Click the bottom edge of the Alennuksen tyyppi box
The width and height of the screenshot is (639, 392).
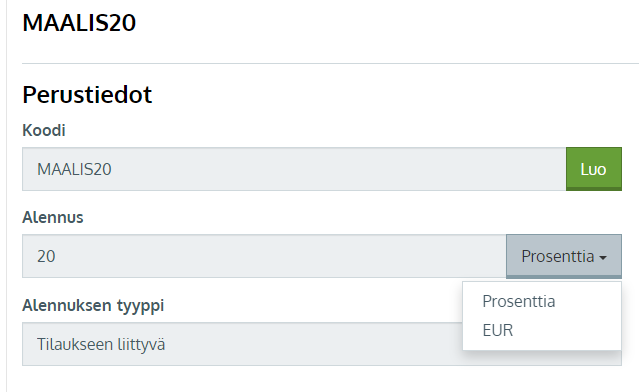pos(242,365)
